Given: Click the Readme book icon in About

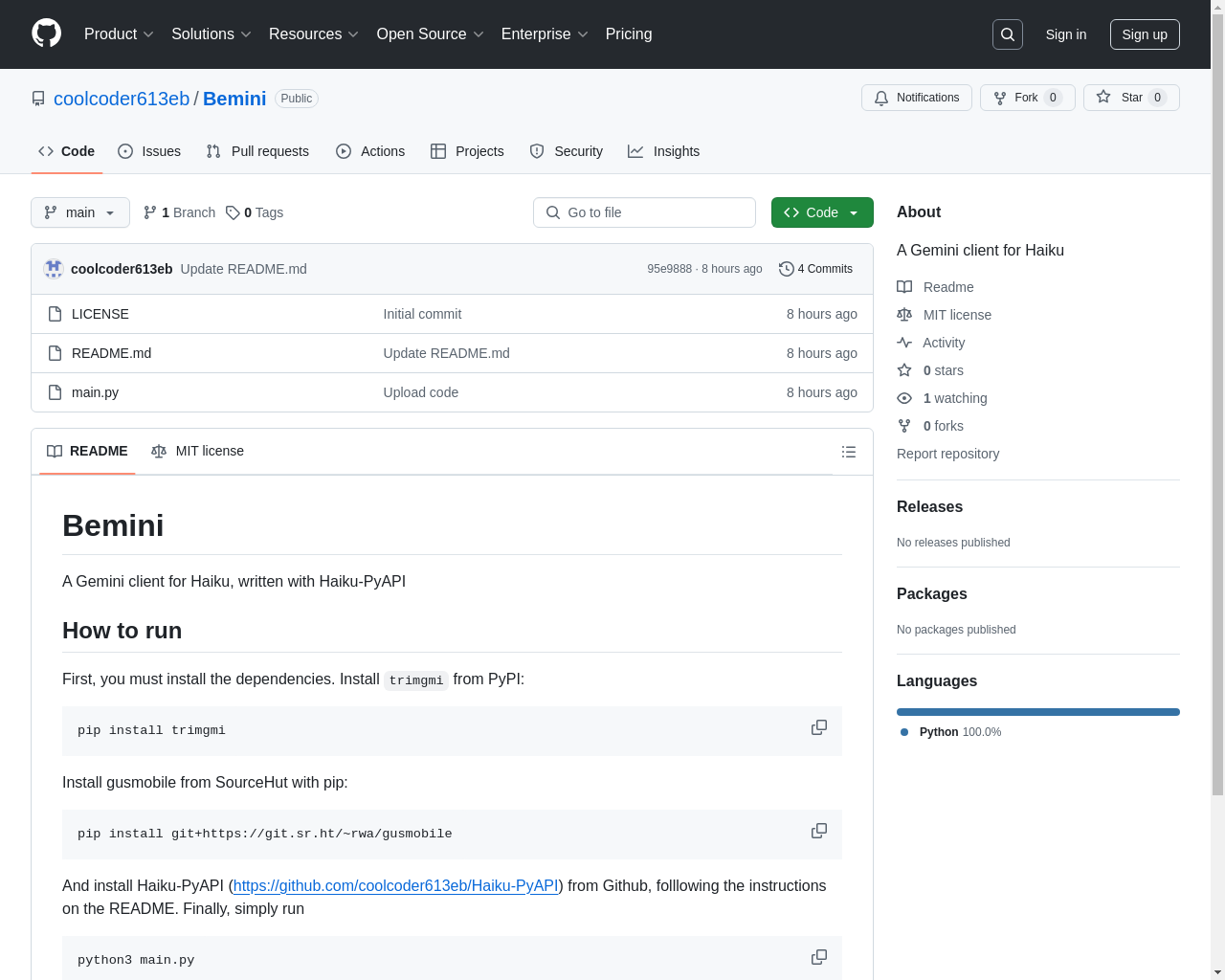Looking at the screenshot, I should coord(904,287).
